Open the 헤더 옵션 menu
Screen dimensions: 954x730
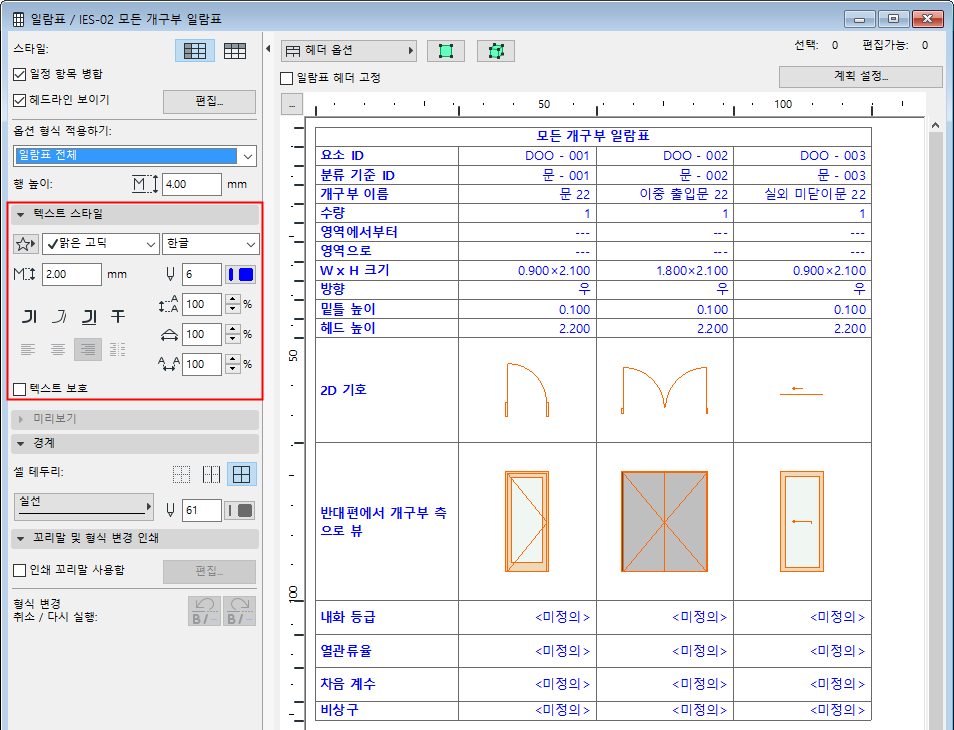348,50
